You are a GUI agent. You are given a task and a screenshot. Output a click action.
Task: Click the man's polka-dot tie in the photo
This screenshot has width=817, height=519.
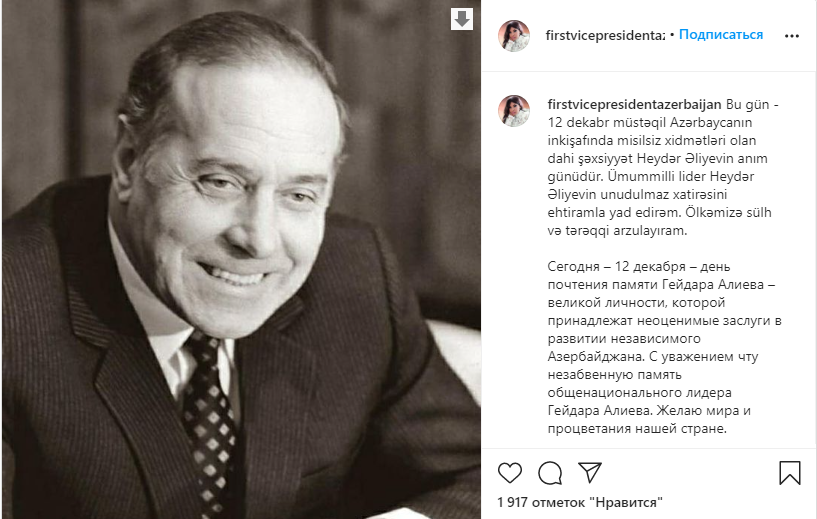pos(208,410)
